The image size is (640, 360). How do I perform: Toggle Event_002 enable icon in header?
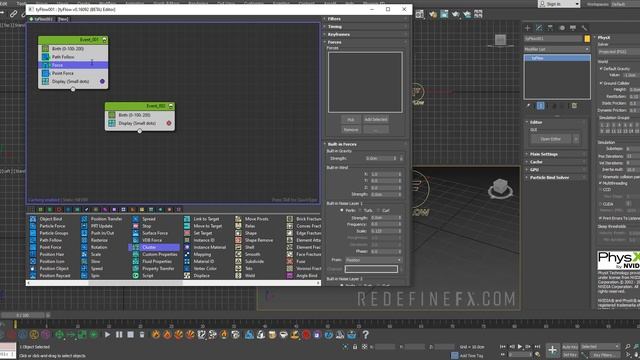(x=171, y=106)
